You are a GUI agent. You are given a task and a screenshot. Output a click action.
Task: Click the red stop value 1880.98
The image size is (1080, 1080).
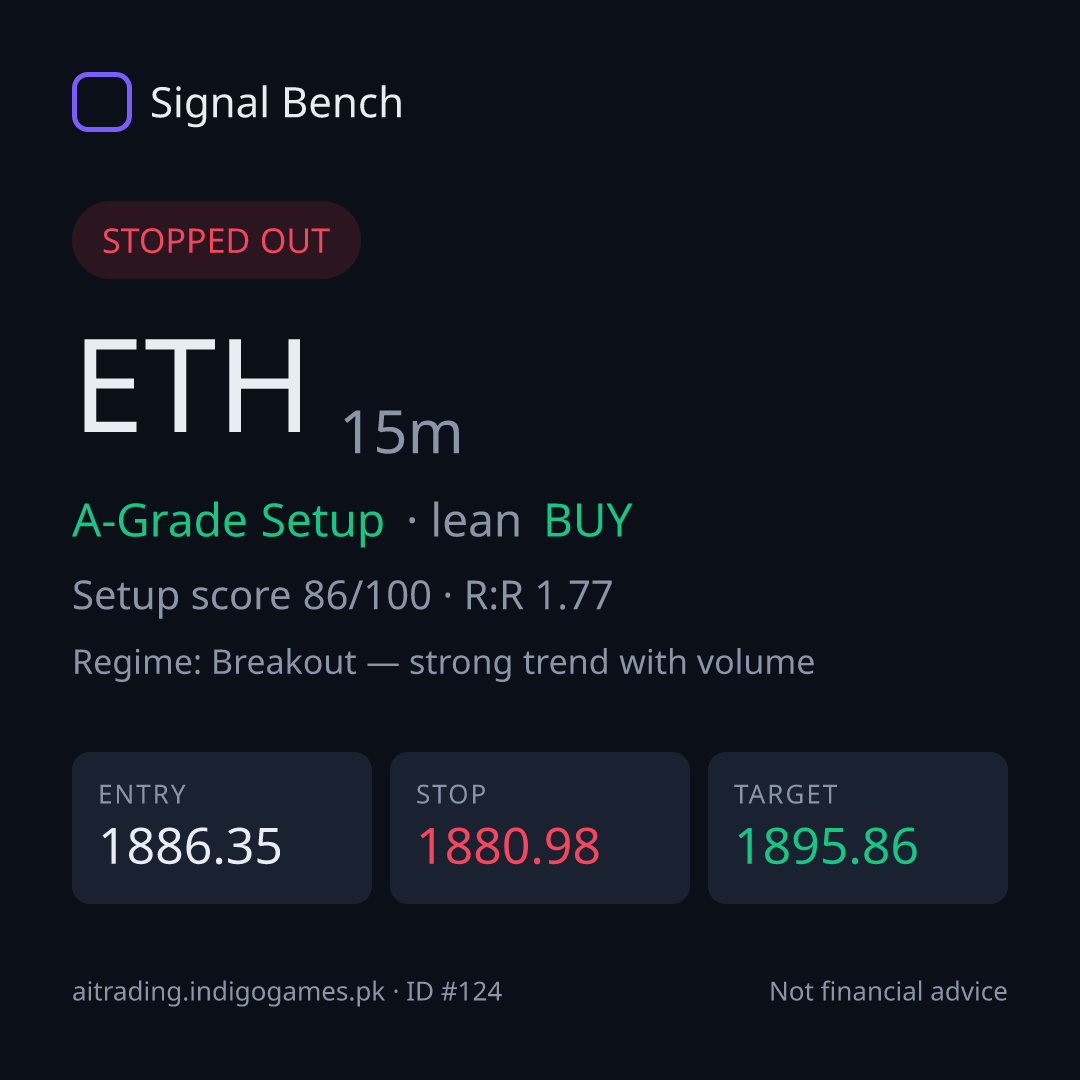coord(508,846)
